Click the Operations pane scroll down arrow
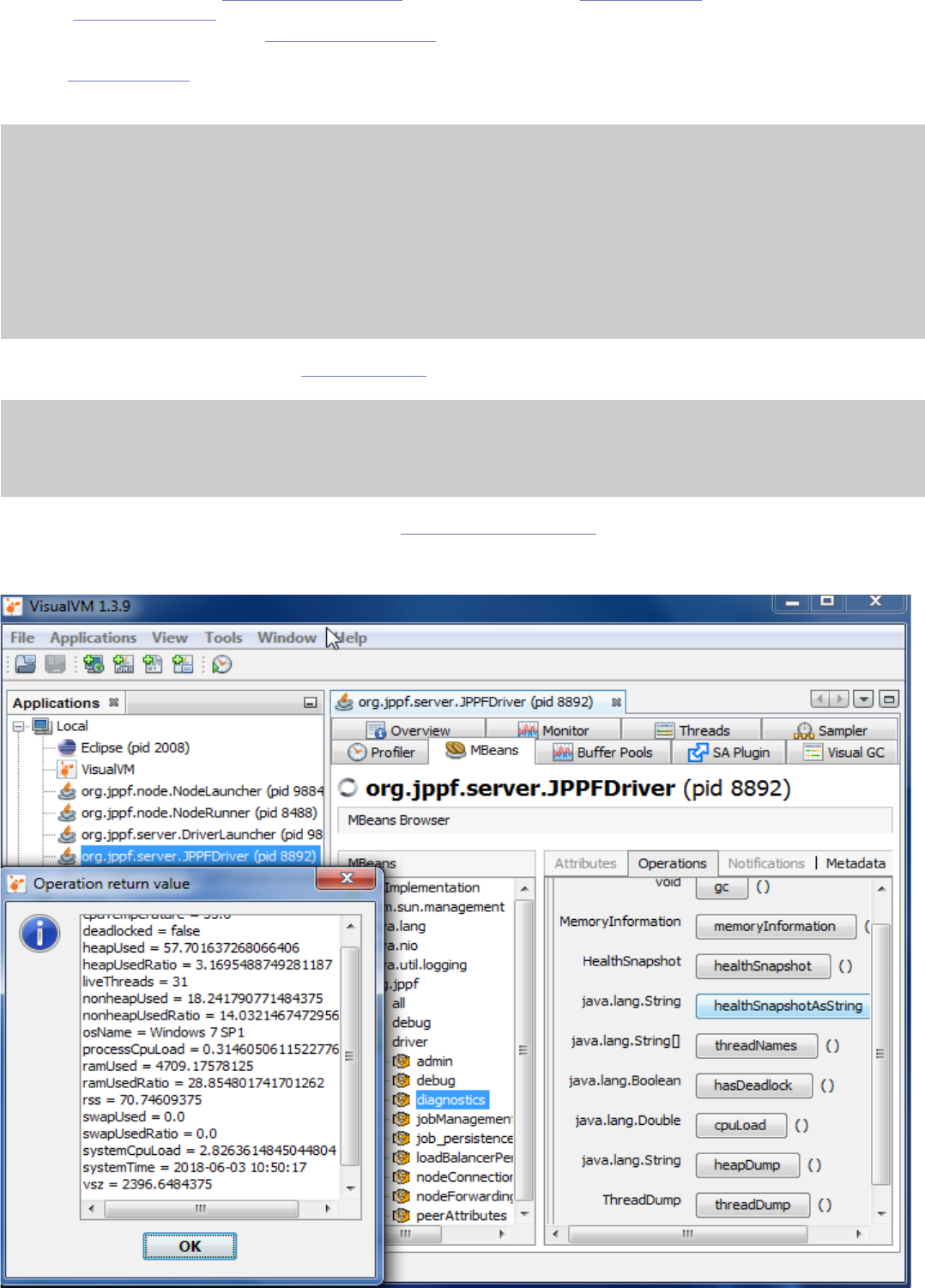Screen dimensions: 925x1288 [x=881, y=1213]
